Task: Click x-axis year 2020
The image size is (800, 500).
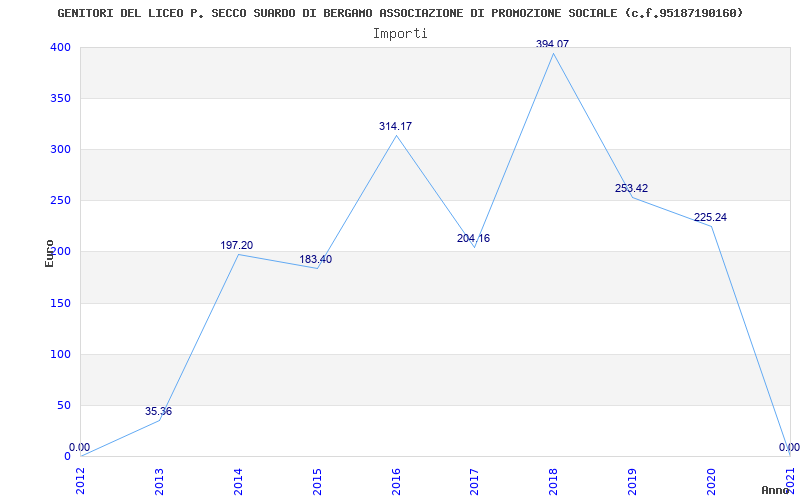Action: pyautogui.click(x=711, y=481)
